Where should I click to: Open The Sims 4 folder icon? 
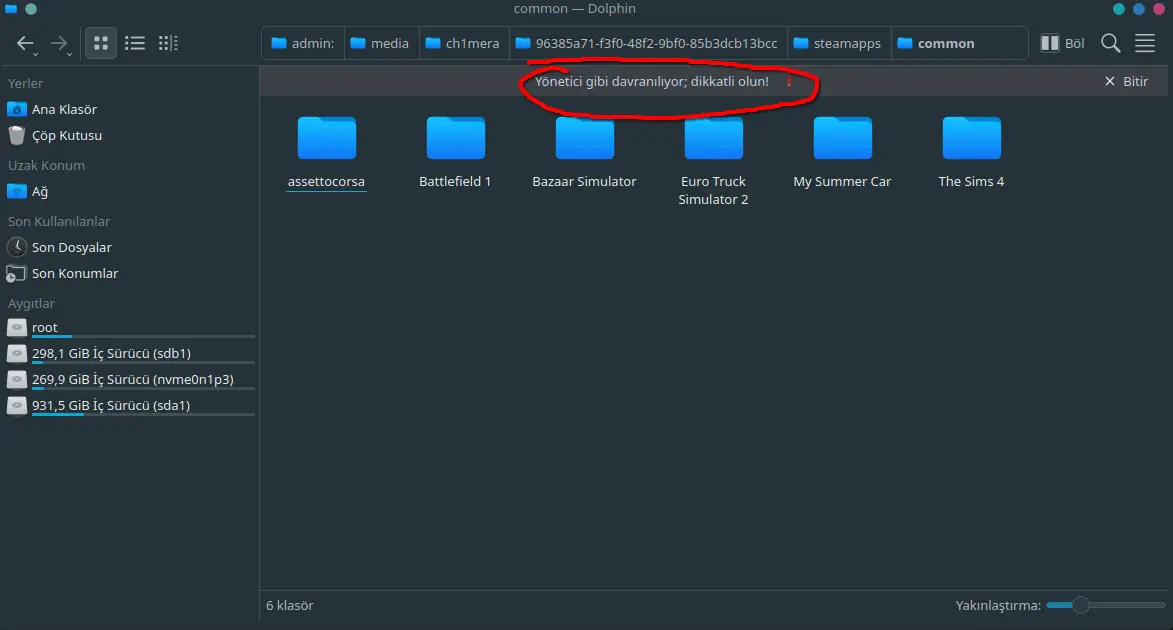(971, 138)
